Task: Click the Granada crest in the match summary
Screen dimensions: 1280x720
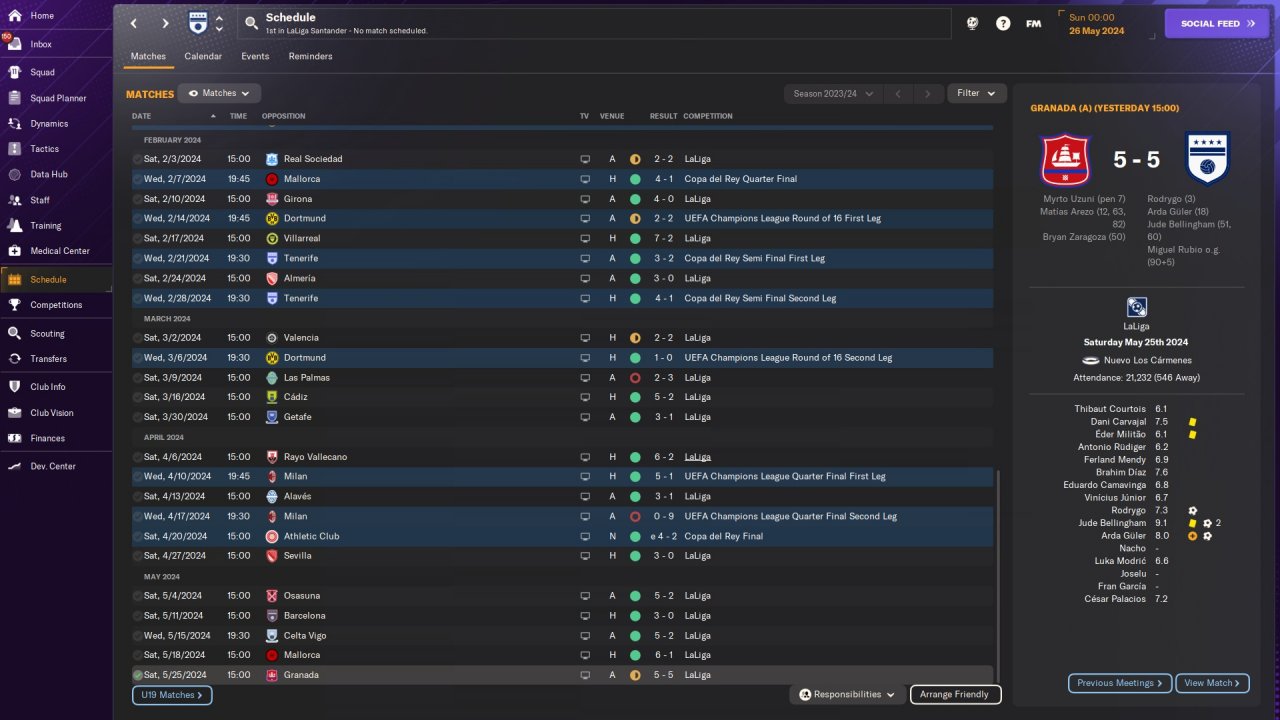Action: coord(1066,159)
